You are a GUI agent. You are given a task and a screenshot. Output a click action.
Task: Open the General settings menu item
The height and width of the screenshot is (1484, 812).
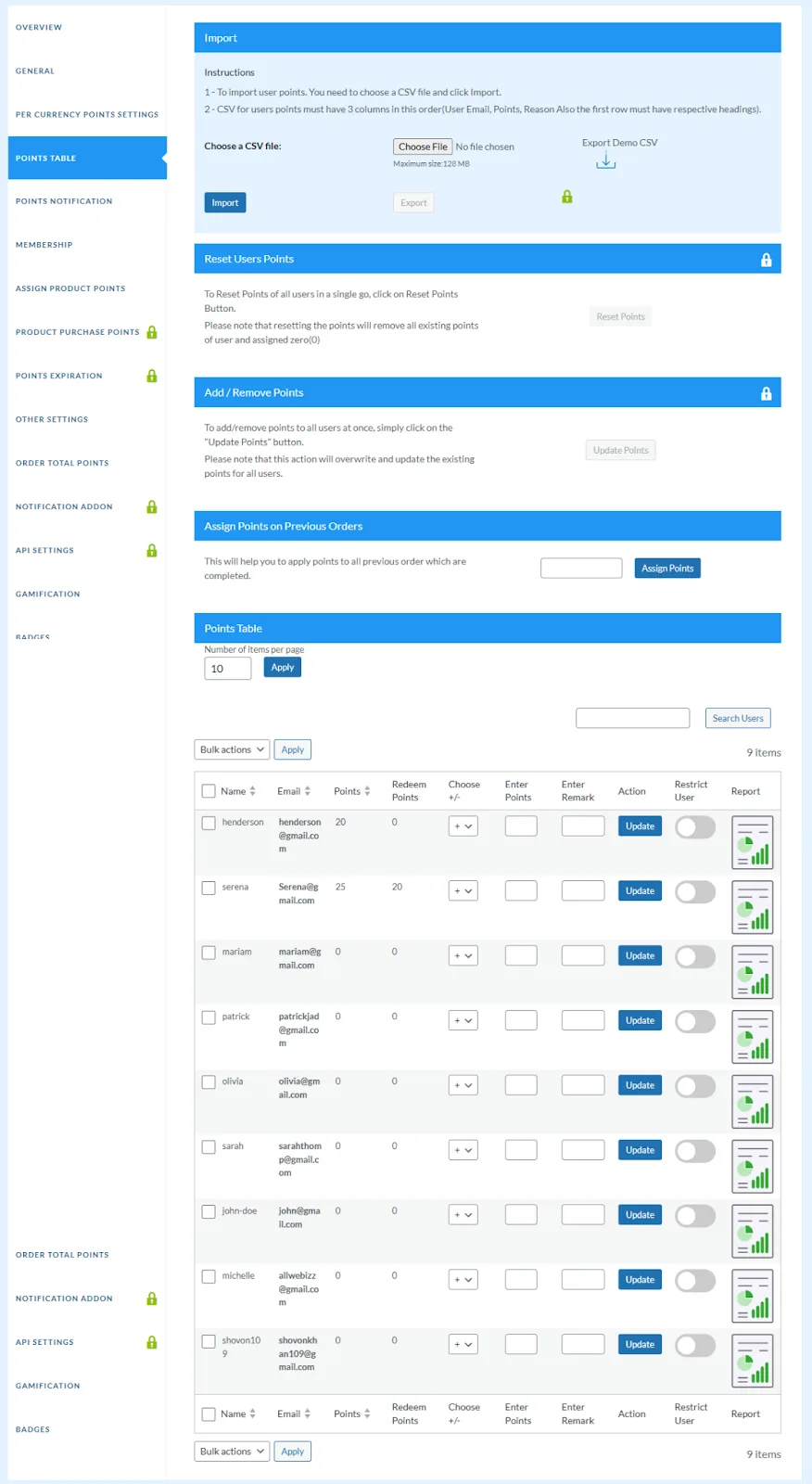click(35, 71)
